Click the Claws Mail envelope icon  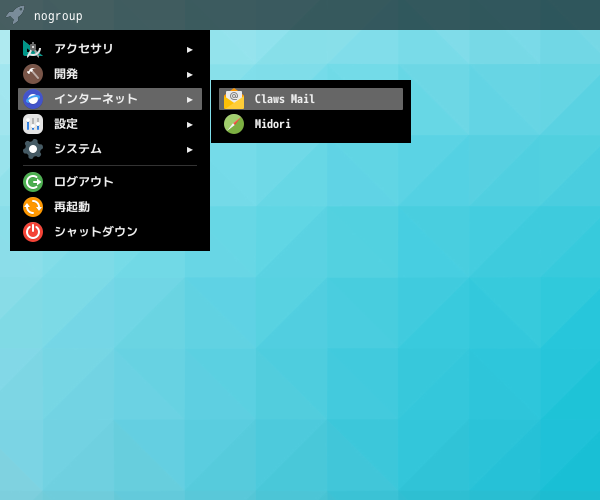234,99
